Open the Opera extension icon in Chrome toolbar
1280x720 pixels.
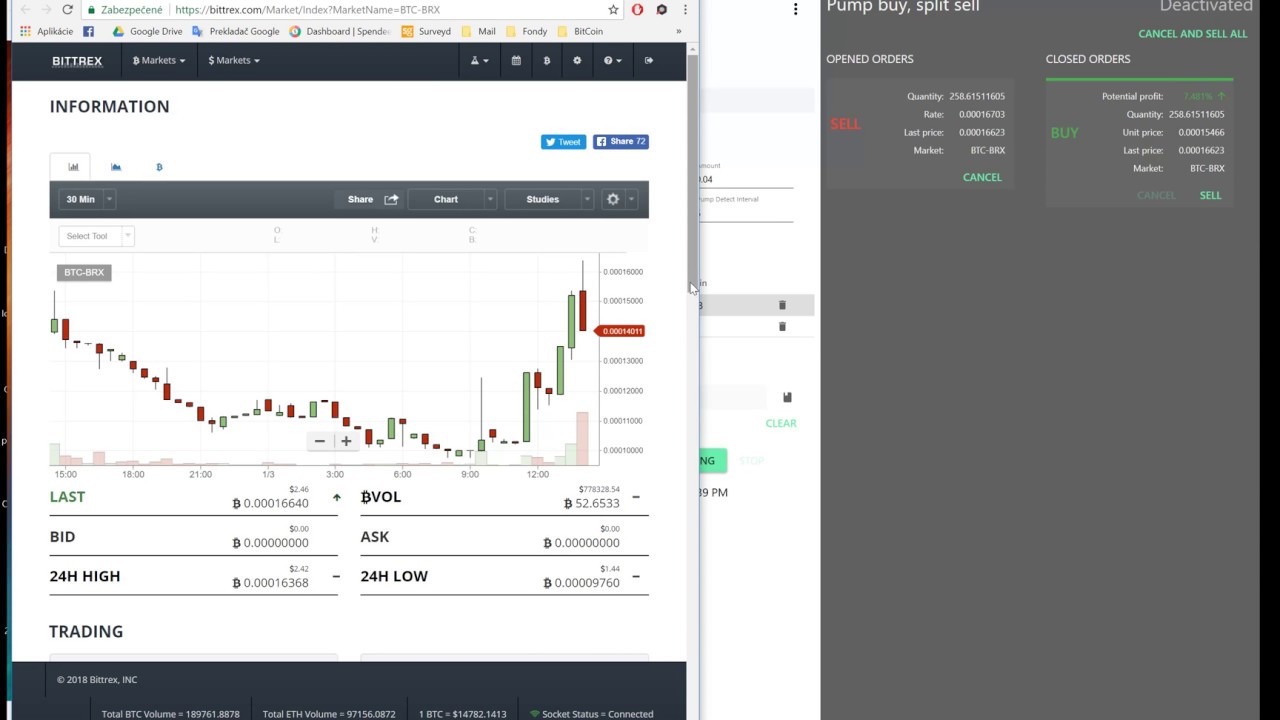(638, 9)
